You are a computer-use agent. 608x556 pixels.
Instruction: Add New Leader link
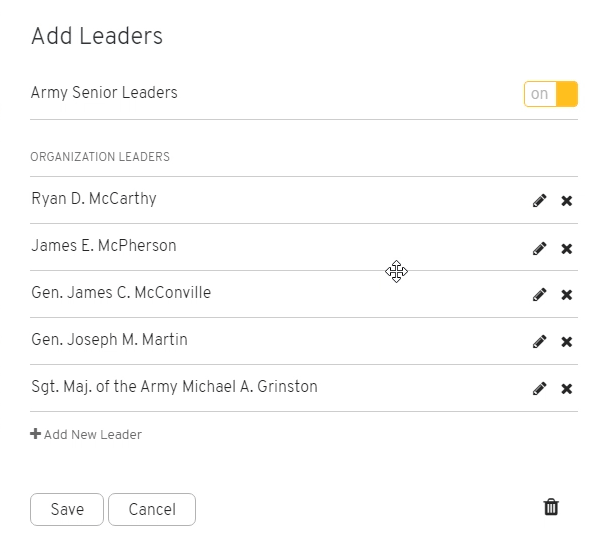click(x=86, y=434)
